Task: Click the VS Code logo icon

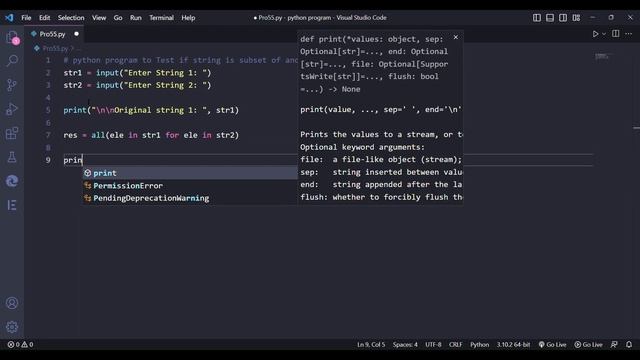Action: click(x=9, y=18)
